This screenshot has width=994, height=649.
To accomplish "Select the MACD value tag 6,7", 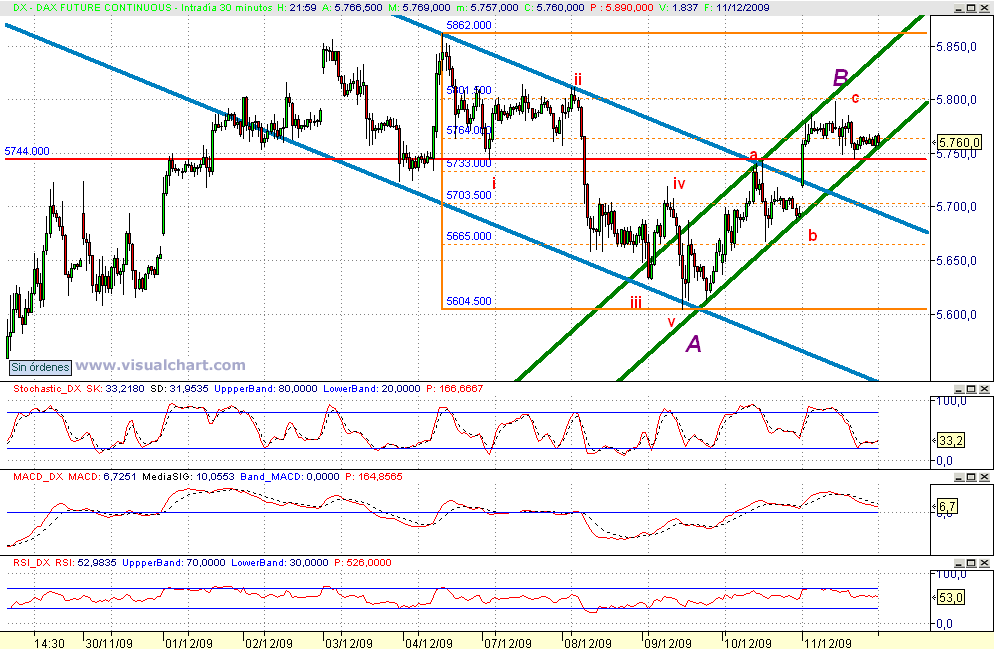I will click(x=947, y=506).
